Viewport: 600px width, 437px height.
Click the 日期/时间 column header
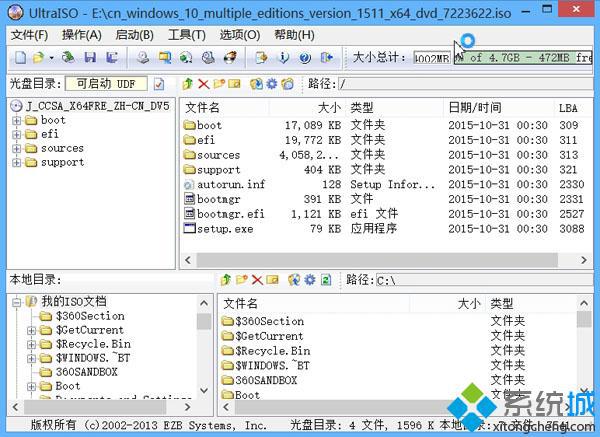tap(498, 108)
